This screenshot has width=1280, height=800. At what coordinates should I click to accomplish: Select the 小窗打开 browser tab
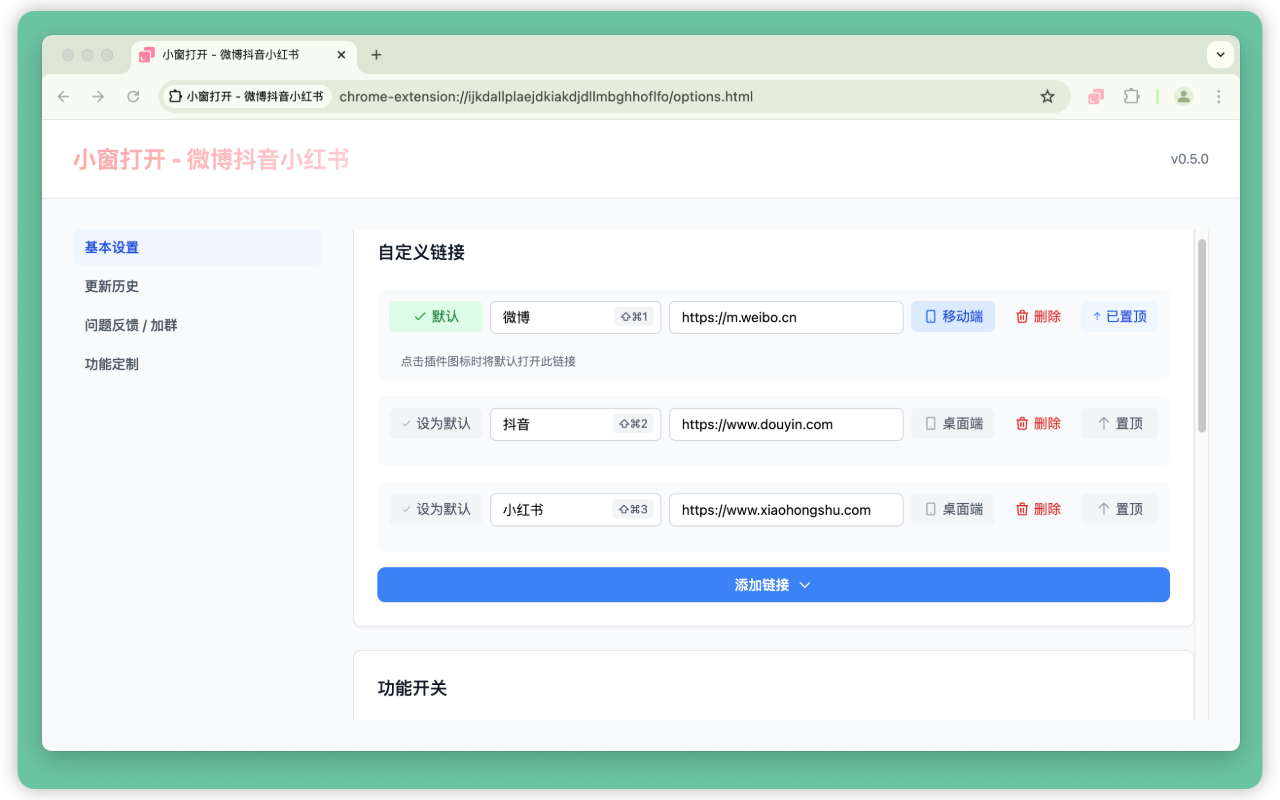(x=228, y=55)
